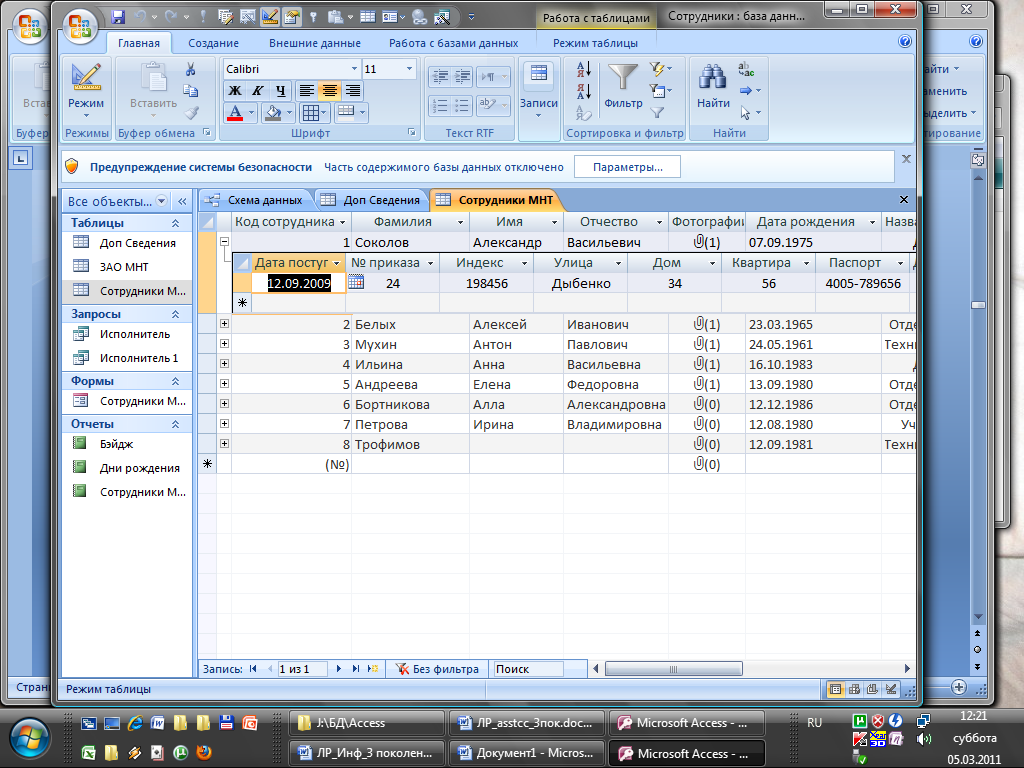The width and height of the screenshot is (1024, 768).
Task: Click the selection filter lightning icon
Action: point(660,69)
